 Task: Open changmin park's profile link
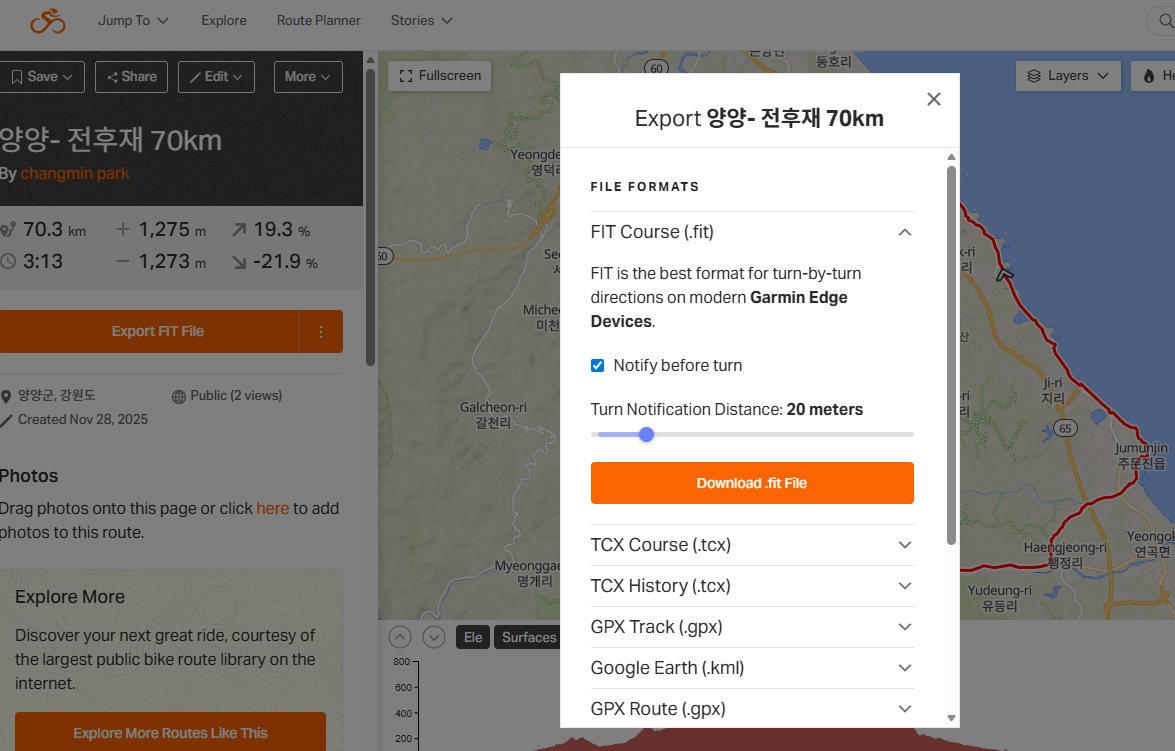pyautogui.click(x=75, y=174)
